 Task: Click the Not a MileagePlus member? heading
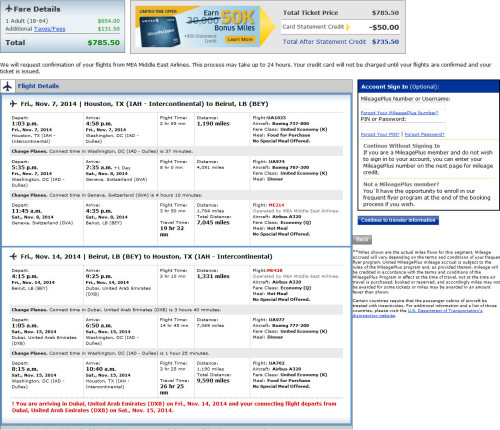coord(401,184)
